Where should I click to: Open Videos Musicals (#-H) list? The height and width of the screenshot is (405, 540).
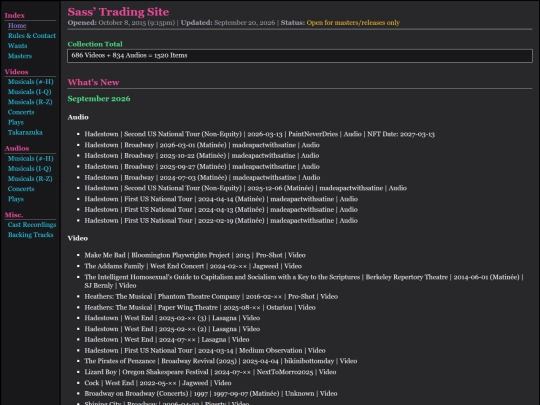click(x=31, y=82)
